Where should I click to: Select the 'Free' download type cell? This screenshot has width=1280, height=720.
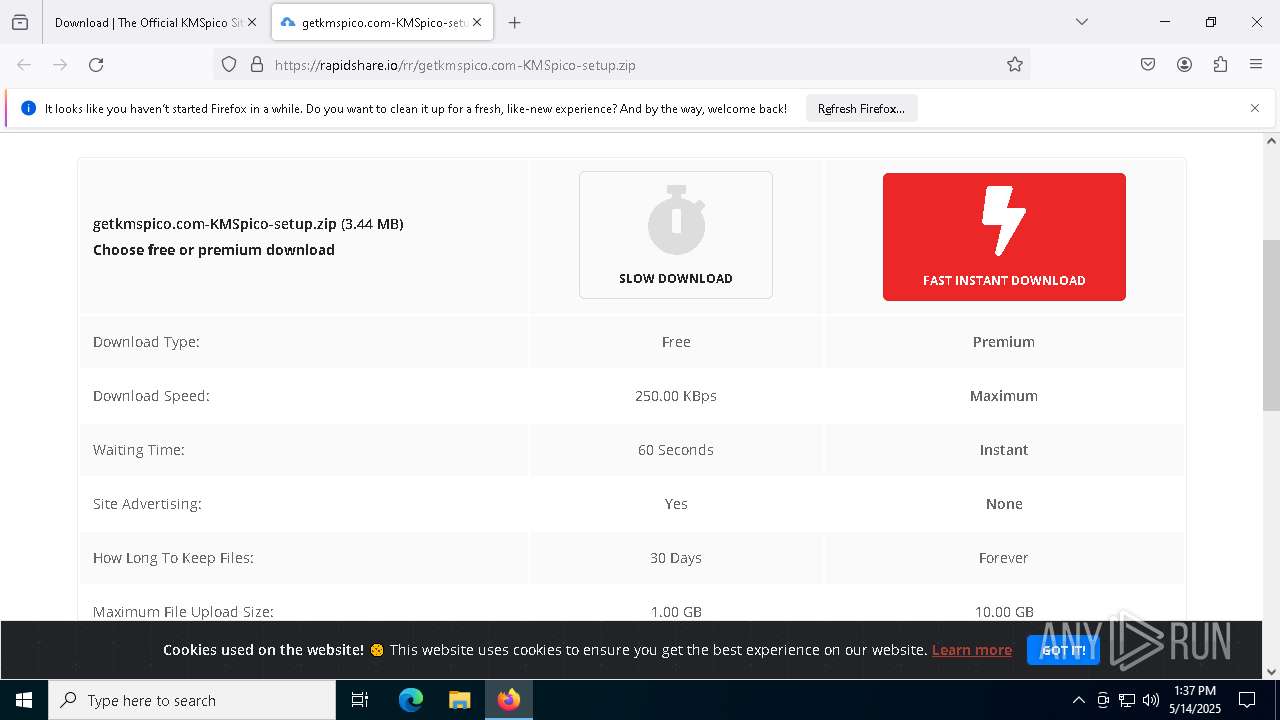(676, 342)
